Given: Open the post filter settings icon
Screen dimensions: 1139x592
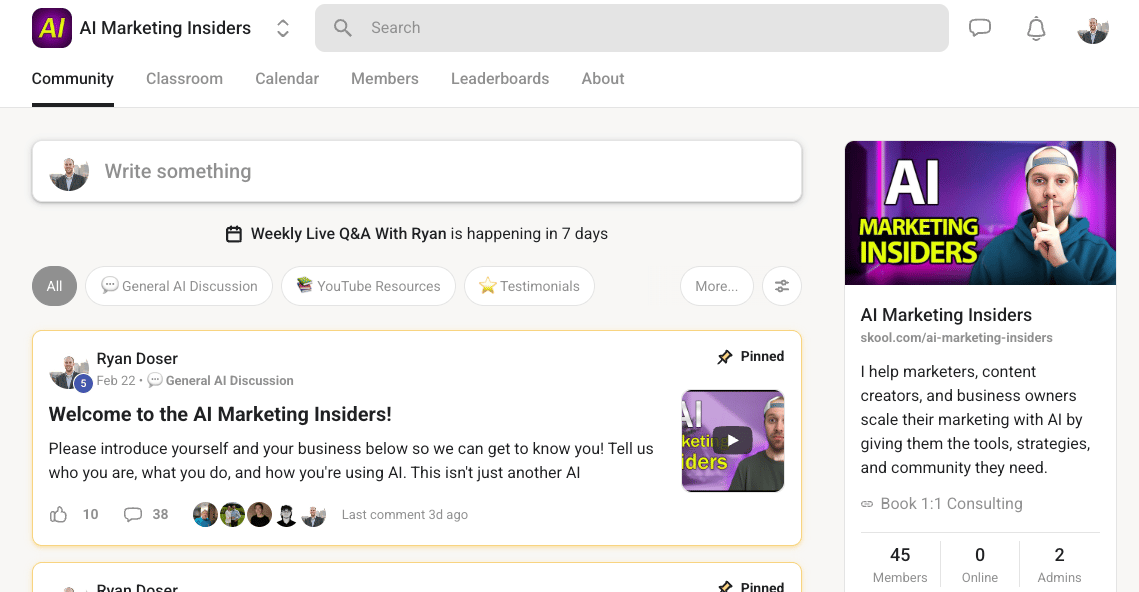Looking at the screenshot, I should [x=782, y=286].
